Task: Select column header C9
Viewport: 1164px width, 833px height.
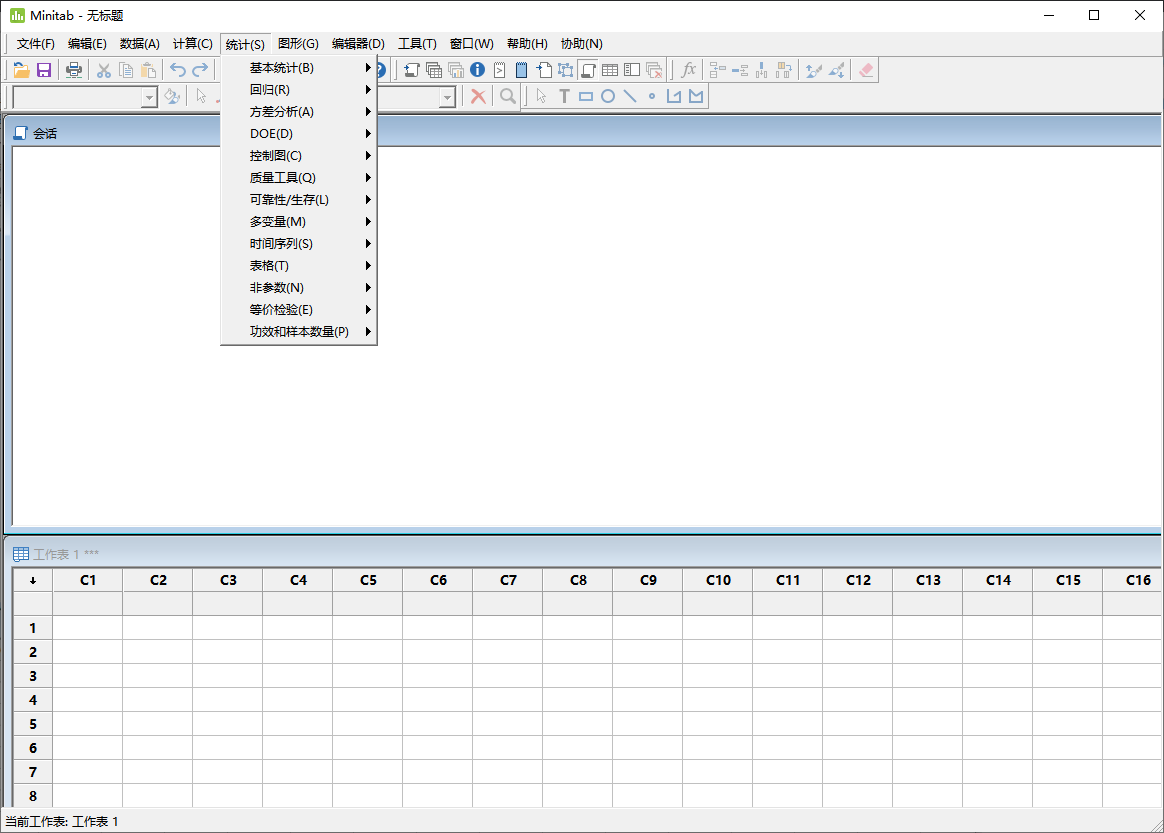Action: (x=648, y=581)
